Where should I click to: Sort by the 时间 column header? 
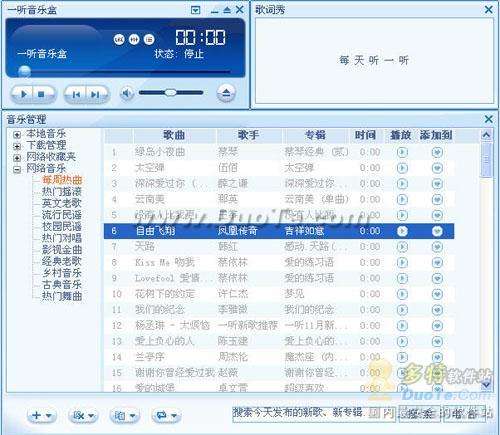365,135
